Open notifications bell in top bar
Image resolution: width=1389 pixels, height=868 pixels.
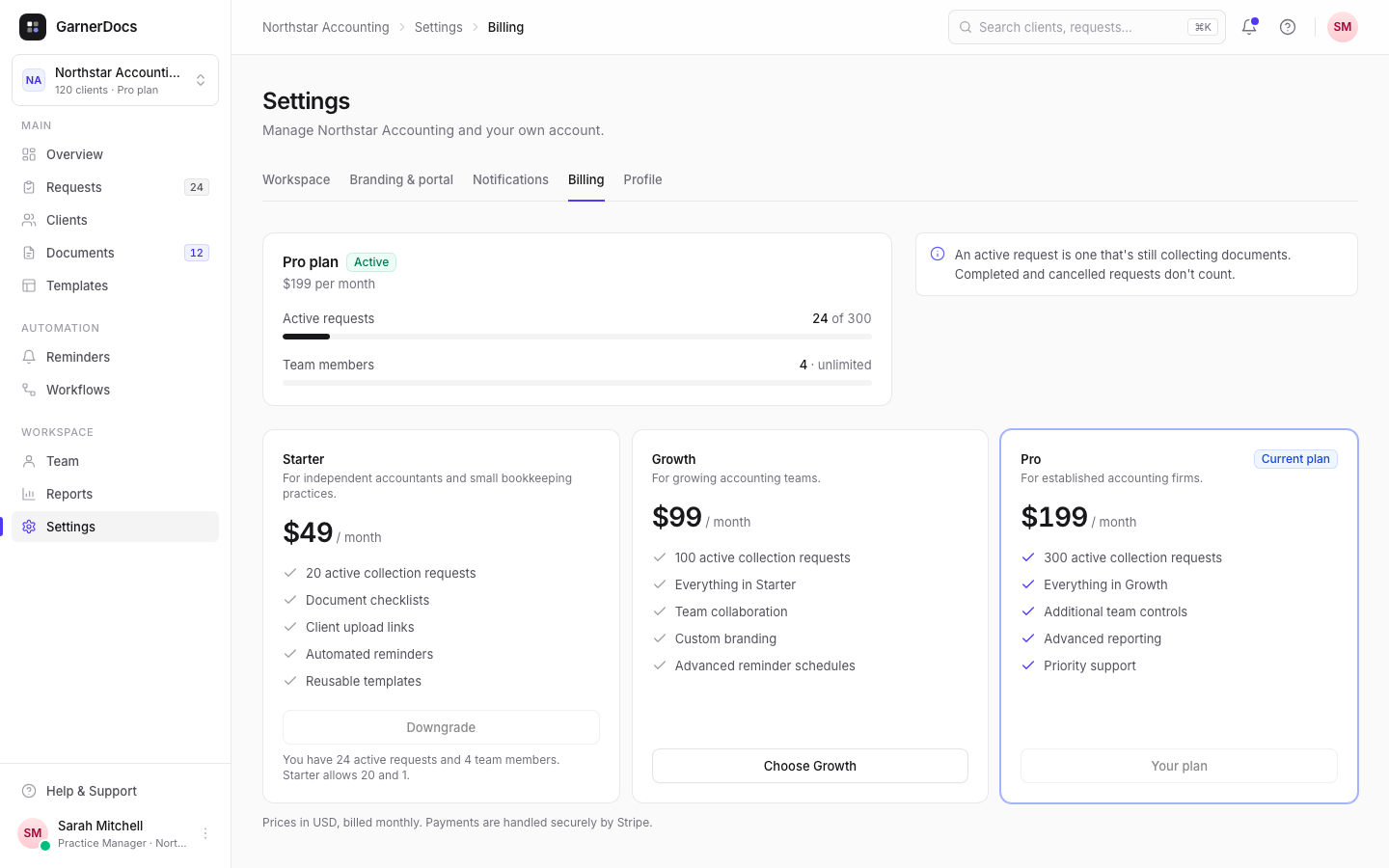coord(1249,27)
